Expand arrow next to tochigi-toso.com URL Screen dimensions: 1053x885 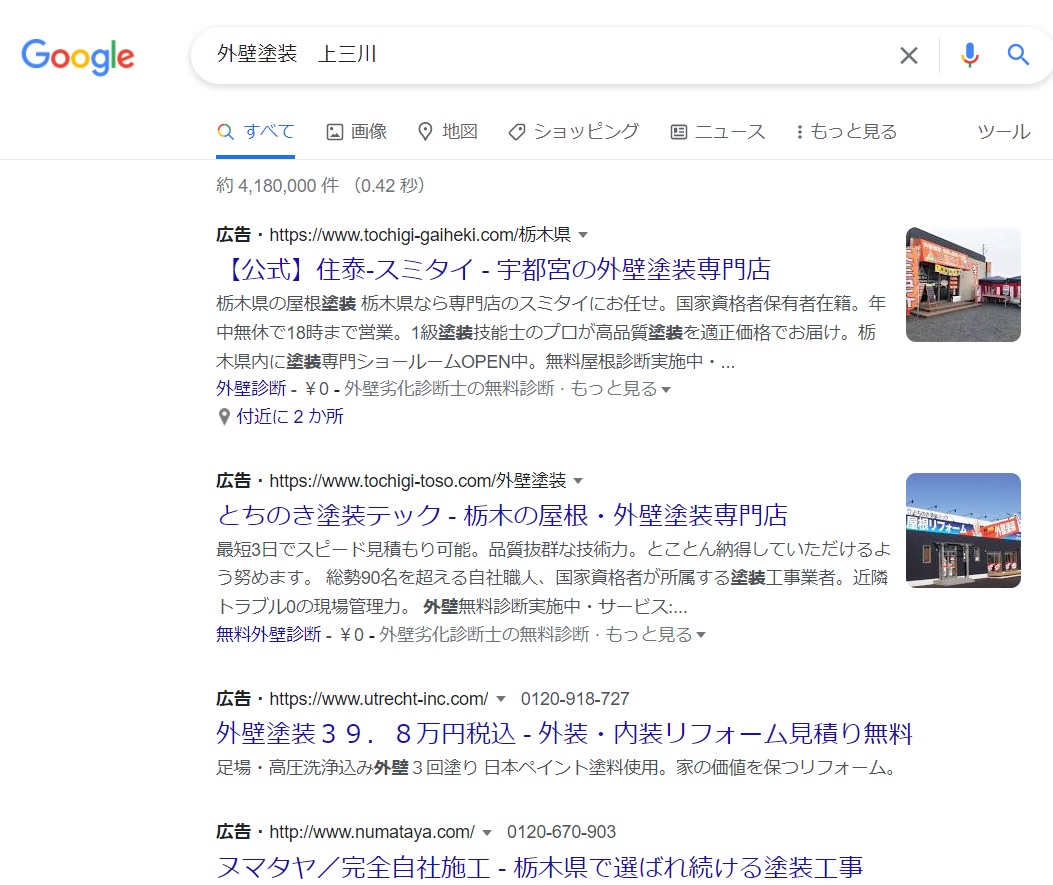pos(578,481)
